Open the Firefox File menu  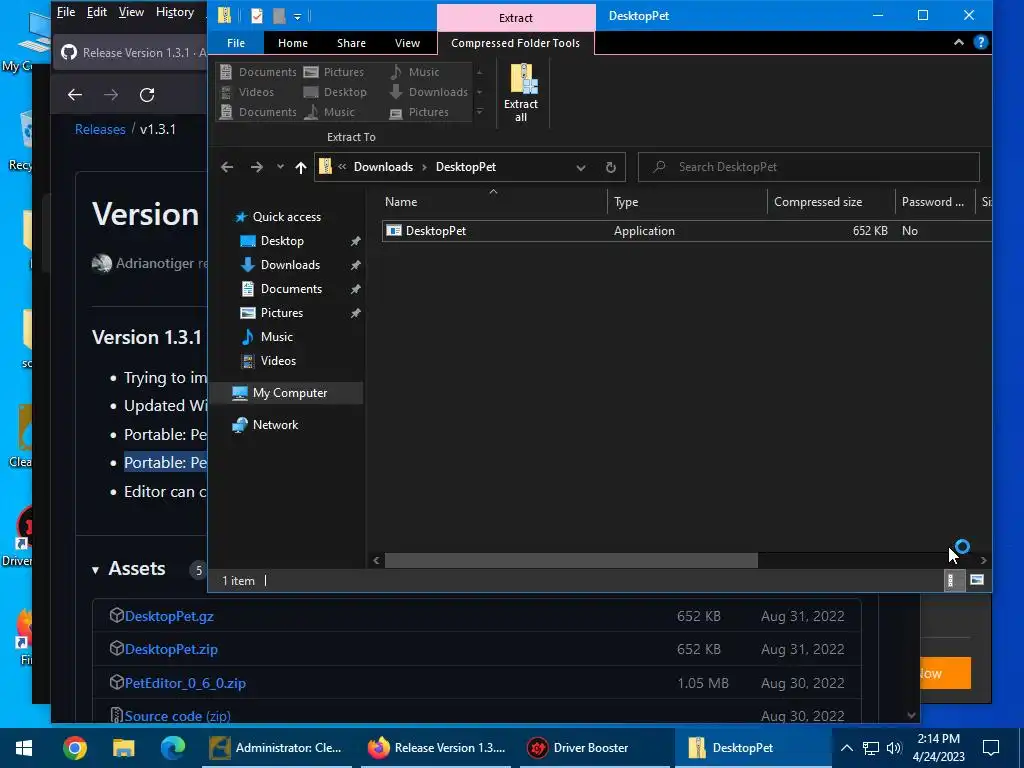point(66,12)
